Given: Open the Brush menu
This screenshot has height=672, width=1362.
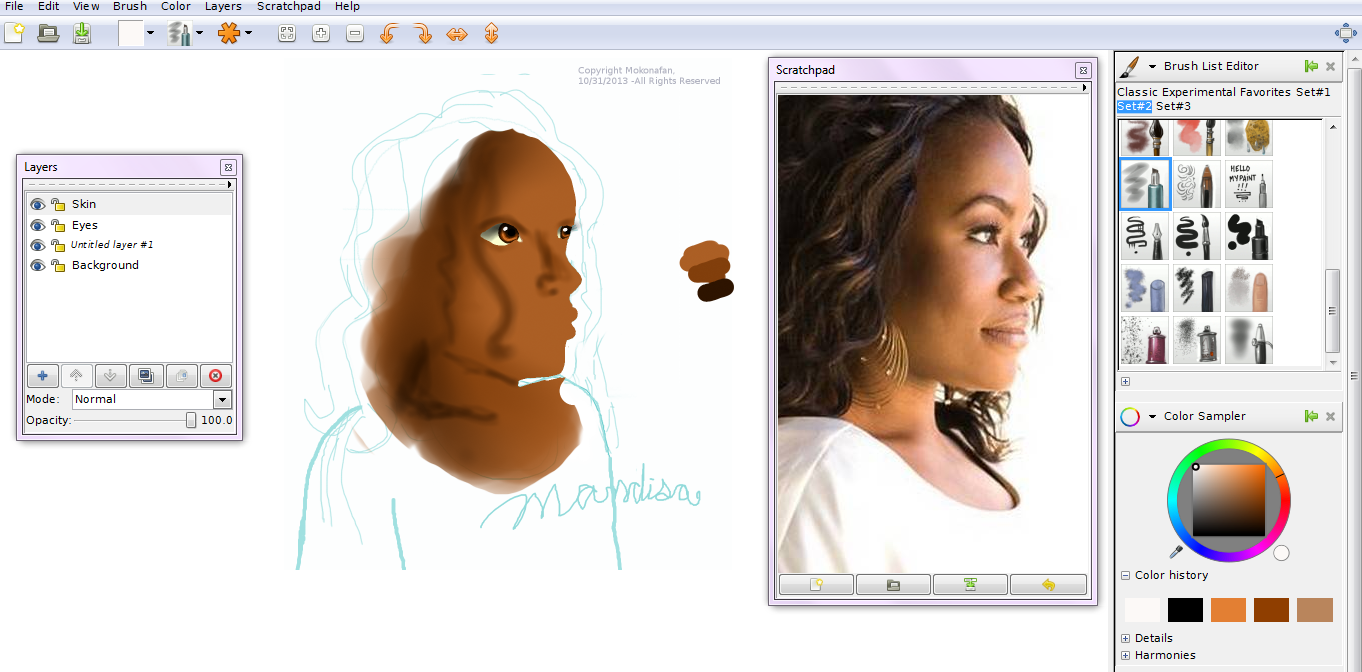Looking at the screenshot, I should [x=130, y=6].
